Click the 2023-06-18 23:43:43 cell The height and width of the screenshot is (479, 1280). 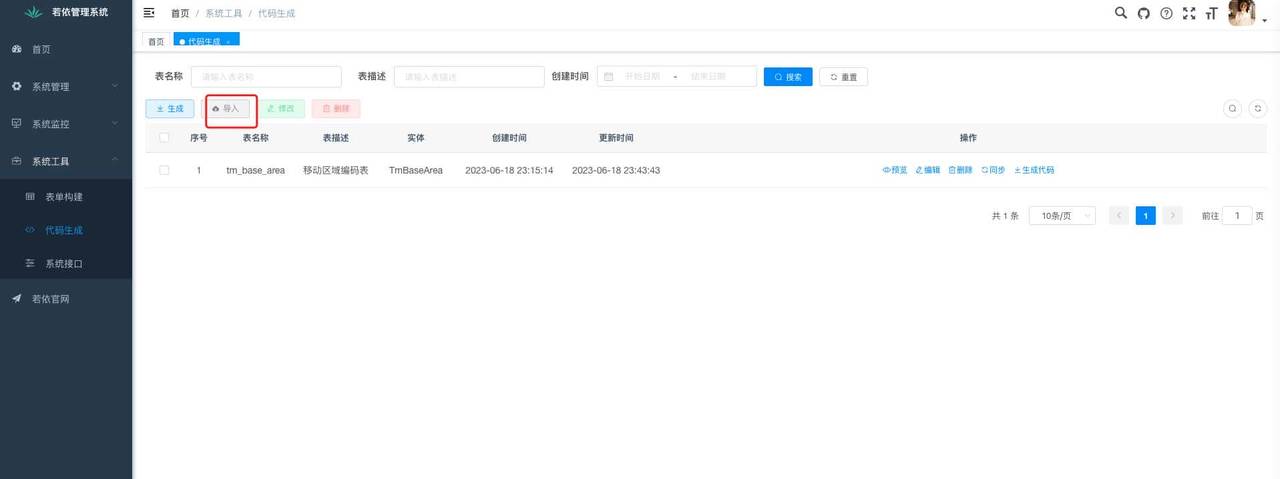[616, 170]
